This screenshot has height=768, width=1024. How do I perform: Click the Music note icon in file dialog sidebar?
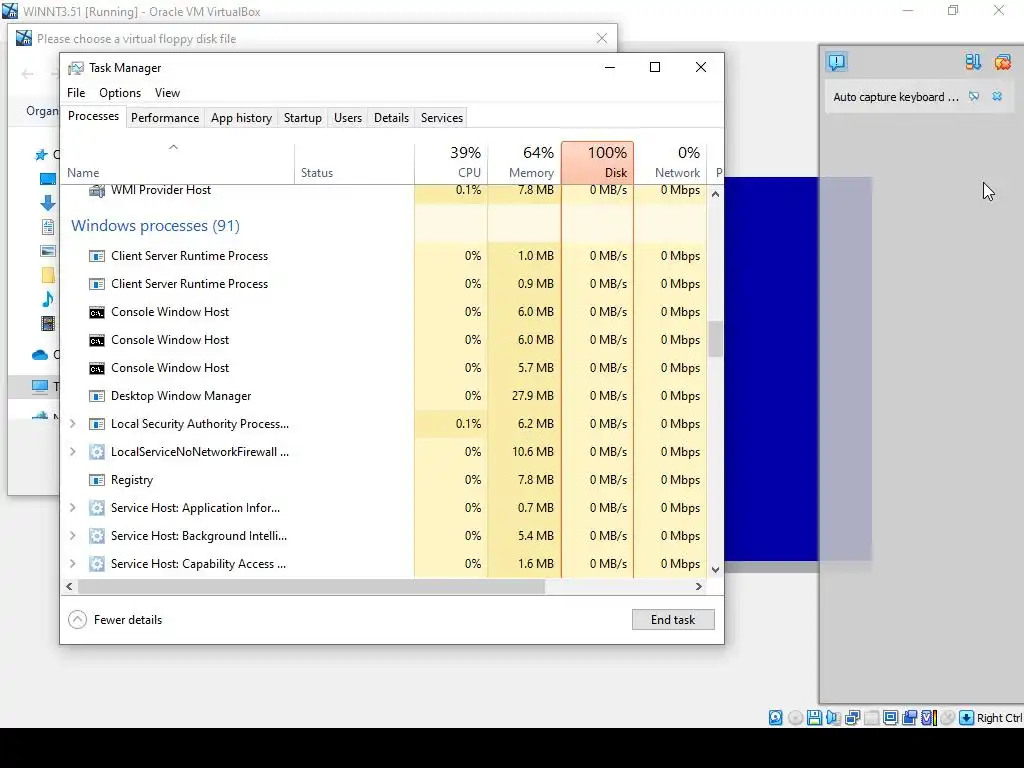coord(48,299)
